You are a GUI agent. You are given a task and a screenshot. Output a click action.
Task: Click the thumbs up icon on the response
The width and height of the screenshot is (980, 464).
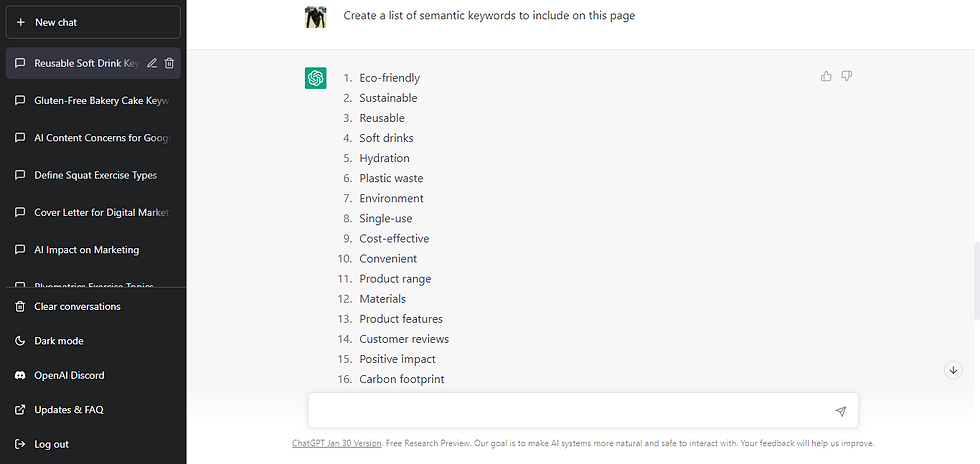[826, 76]
